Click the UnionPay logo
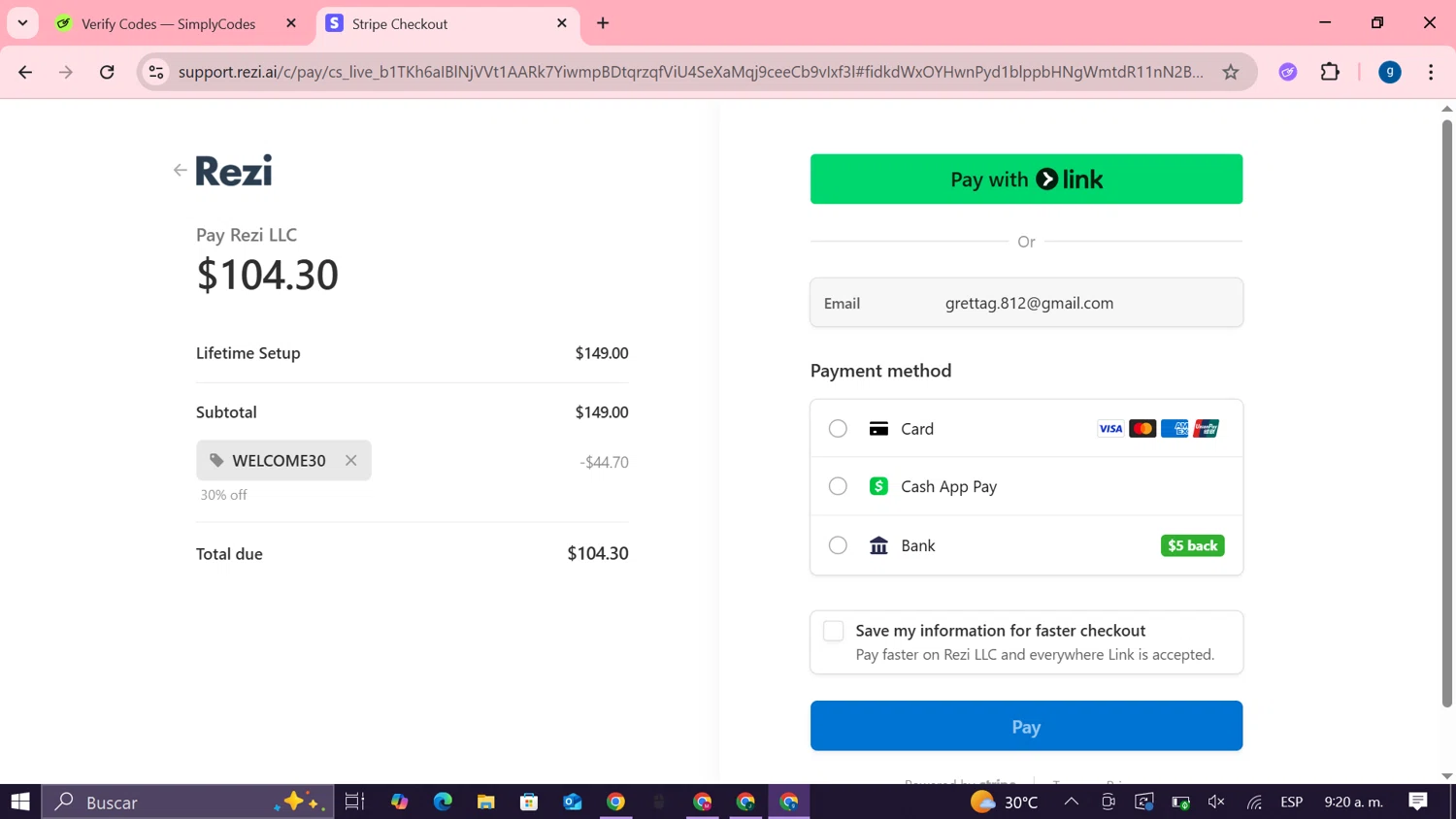 point(1207,429)
